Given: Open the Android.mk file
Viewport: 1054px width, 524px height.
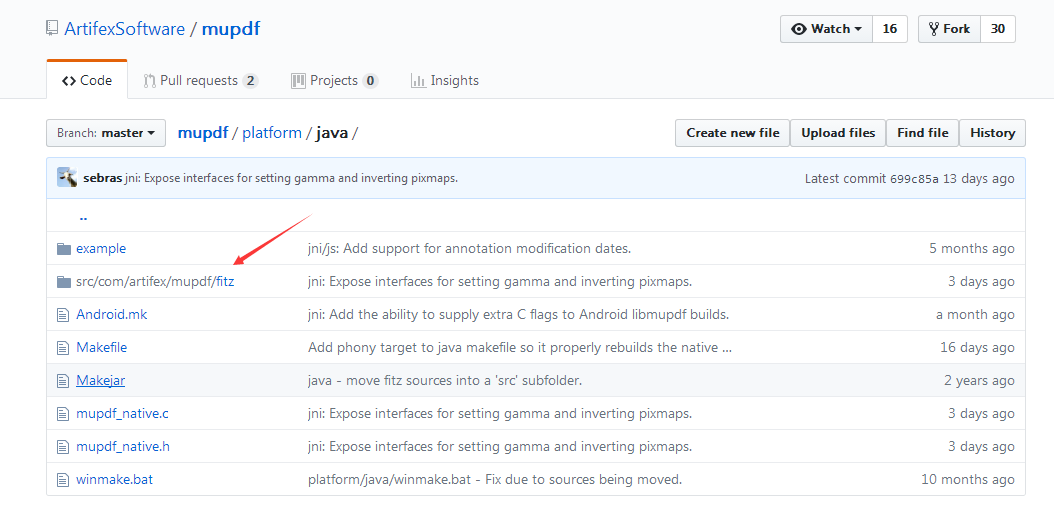Looking at the screenshot, I should pos(112,314).
